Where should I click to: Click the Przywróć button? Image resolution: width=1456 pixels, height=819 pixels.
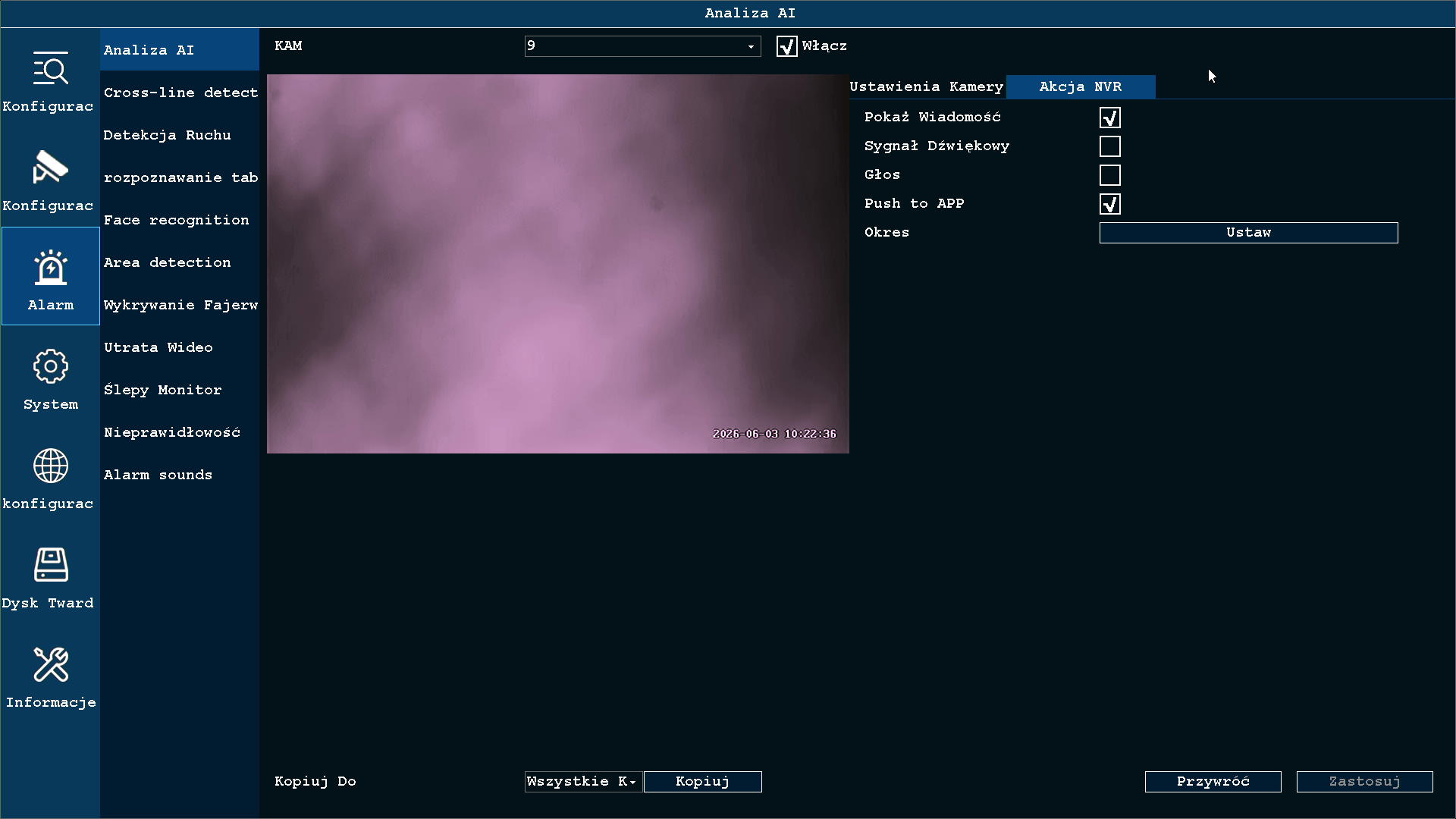(x=1213, y=782)
